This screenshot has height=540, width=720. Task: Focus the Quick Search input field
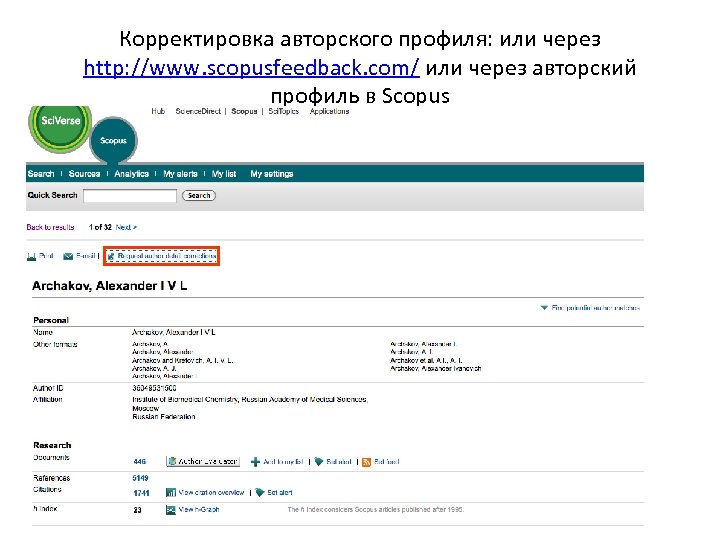coord(130,196)
